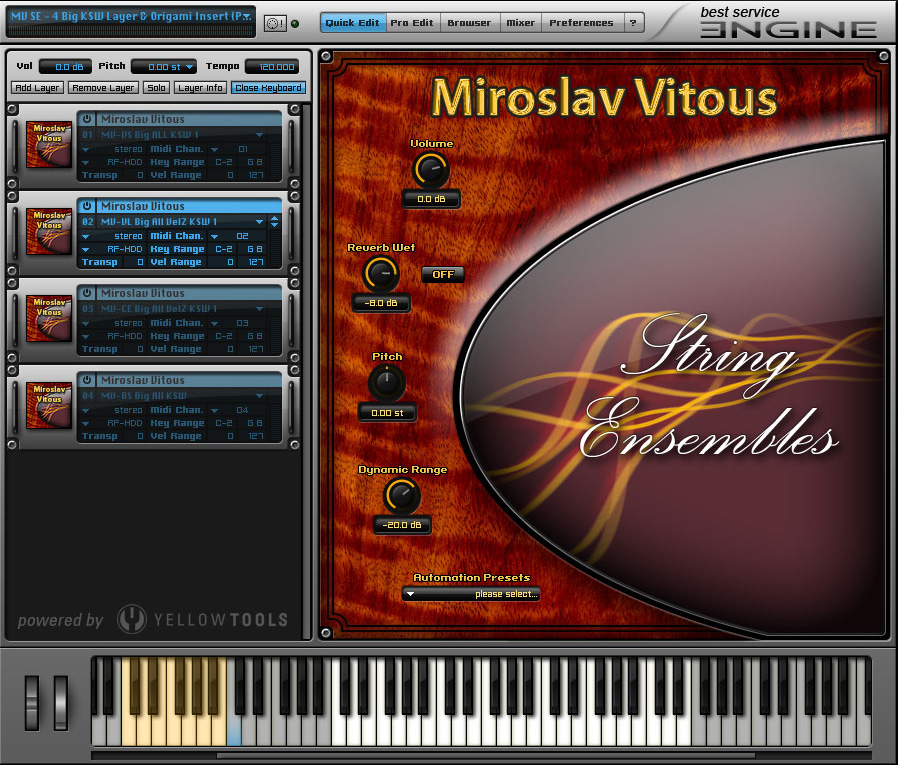Adjust the Pitch knob
Screen dimensions: 898x765
[387, 383]
